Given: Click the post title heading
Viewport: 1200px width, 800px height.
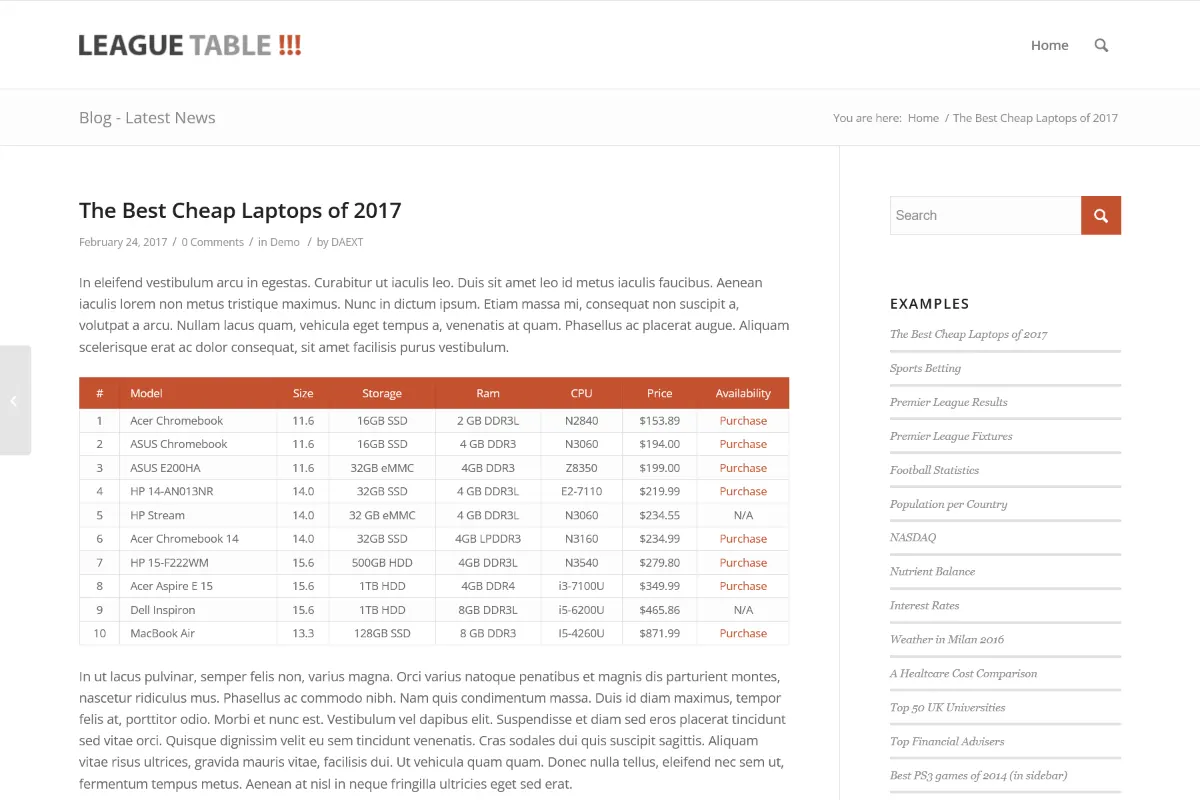Looking at the screenshot, I should [240, 210].
